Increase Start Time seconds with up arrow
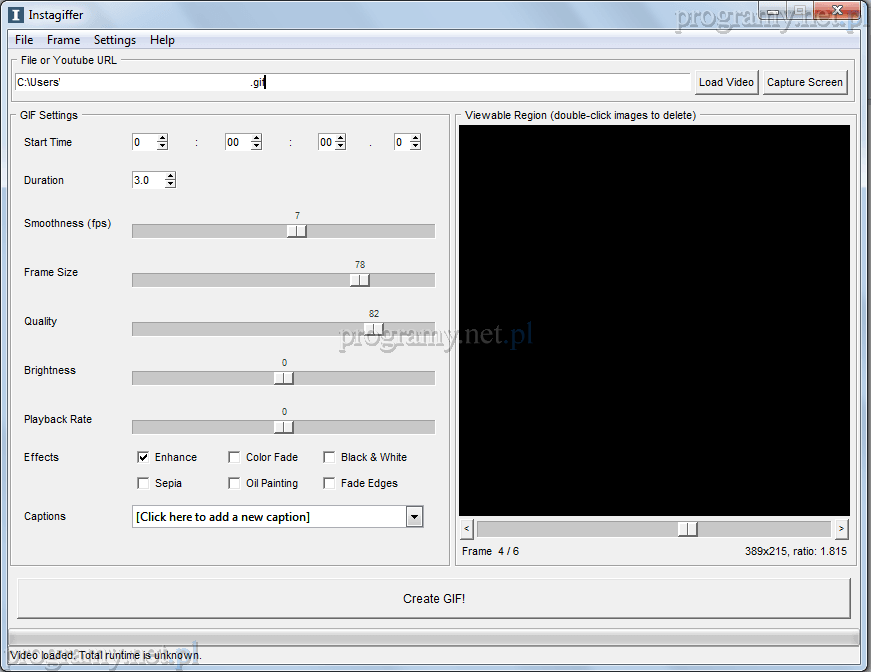The height and width of the screenshot is (672, 871). 340,138
